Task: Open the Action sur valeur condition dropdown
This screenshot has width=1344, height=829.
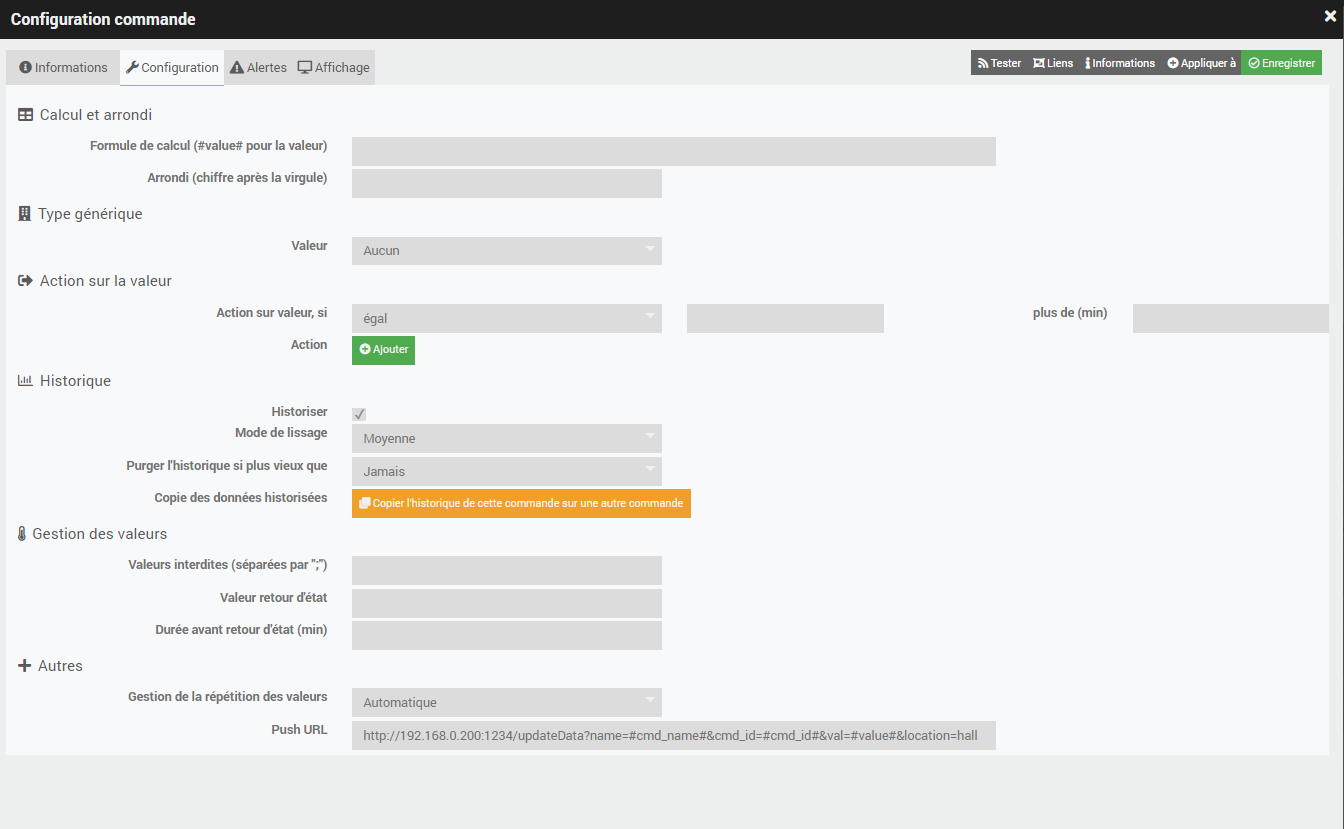Action: (x=506, y=319)
